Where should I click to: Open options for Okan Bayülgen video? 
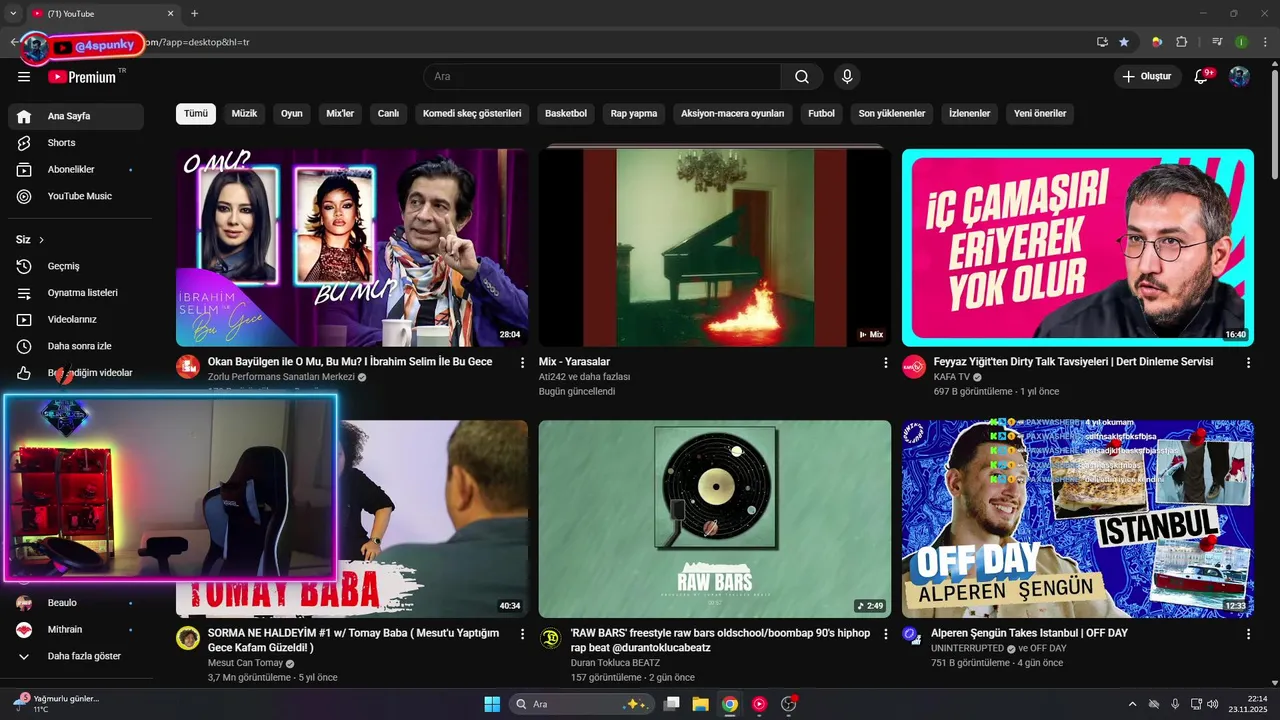point(522,363)
